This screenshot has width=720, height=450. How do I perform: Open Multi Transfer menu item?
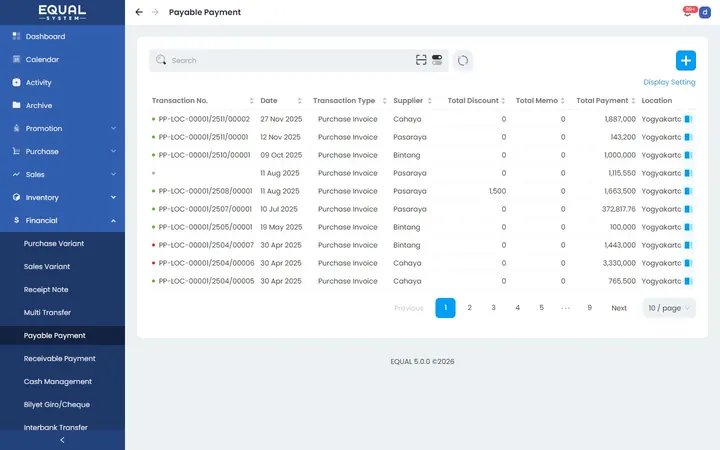coord(47,312)
